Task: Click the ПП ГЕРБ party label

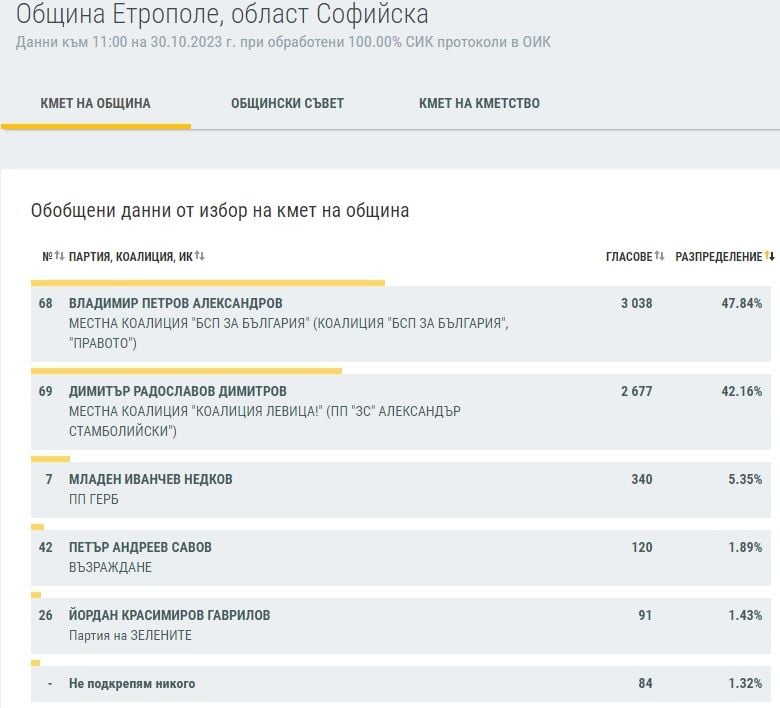Action: [94, 500]
